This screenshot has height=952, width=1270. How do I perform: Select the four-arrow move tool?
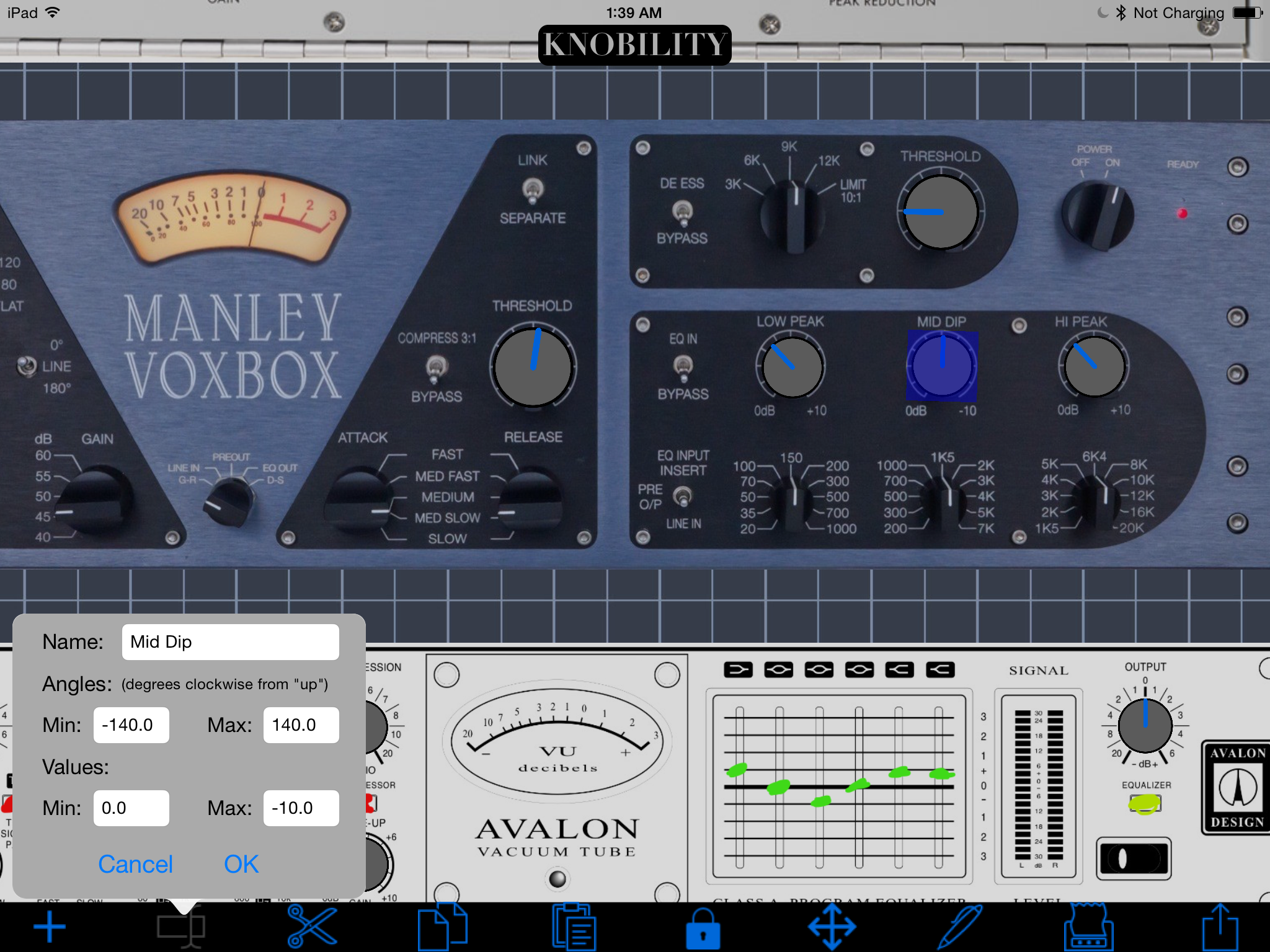coord(832,927)
